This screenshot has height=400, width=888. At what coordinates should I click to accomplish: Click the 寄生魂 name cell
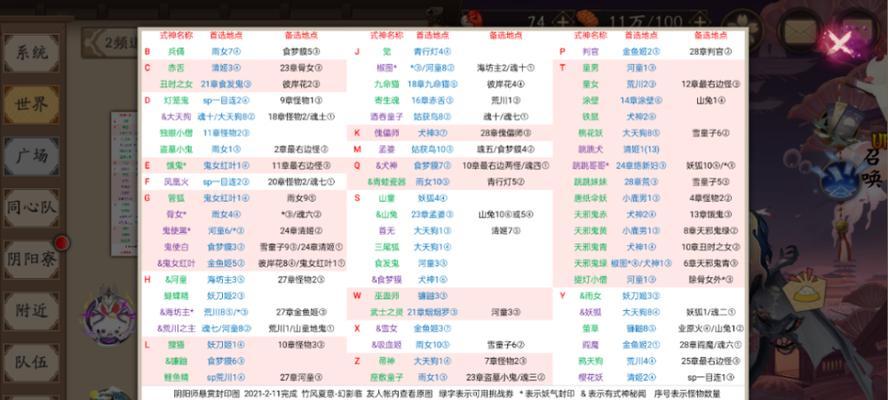(387, 100)
